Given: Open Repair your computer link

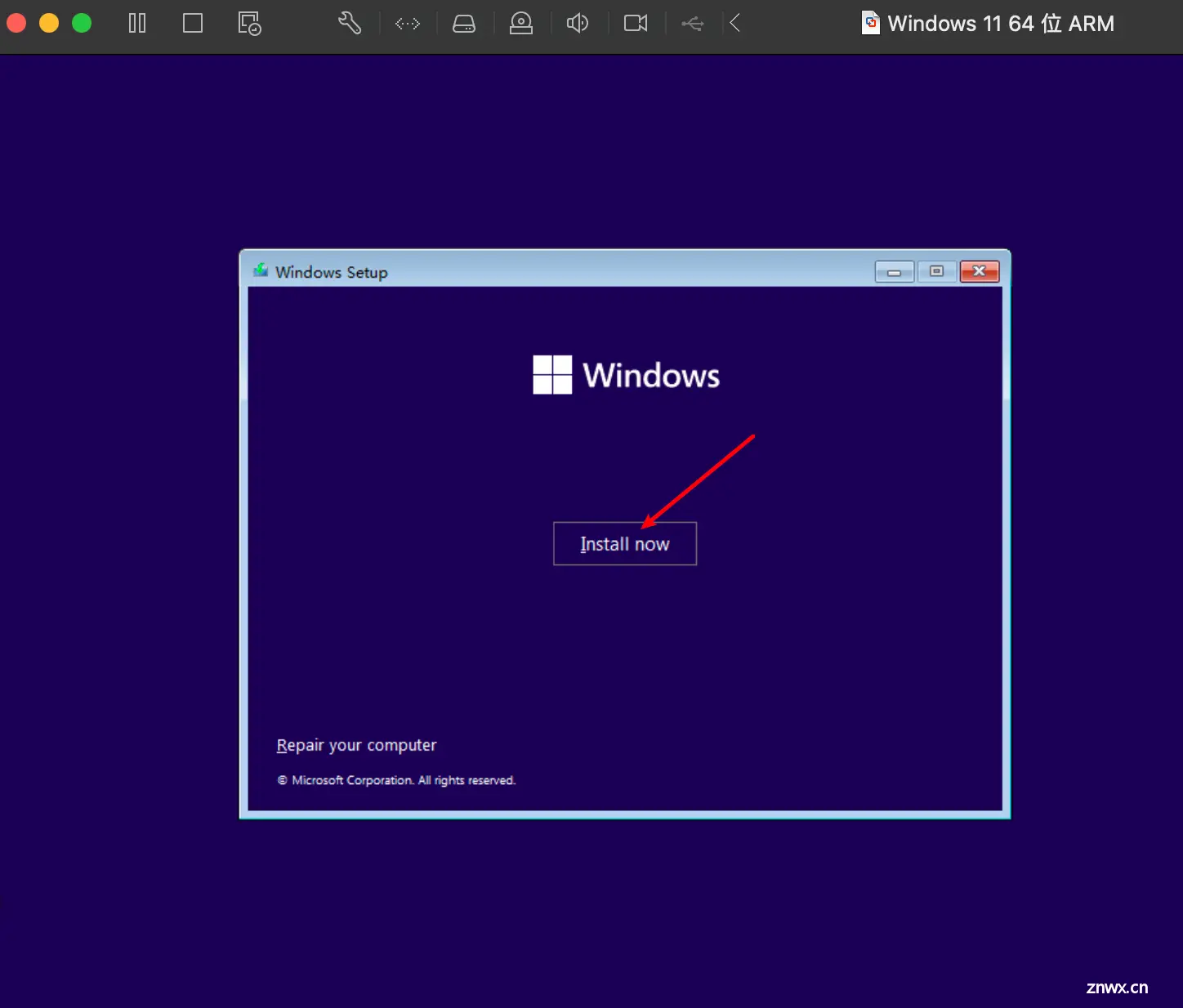Looking at the screenshot, I should point(356,745).
